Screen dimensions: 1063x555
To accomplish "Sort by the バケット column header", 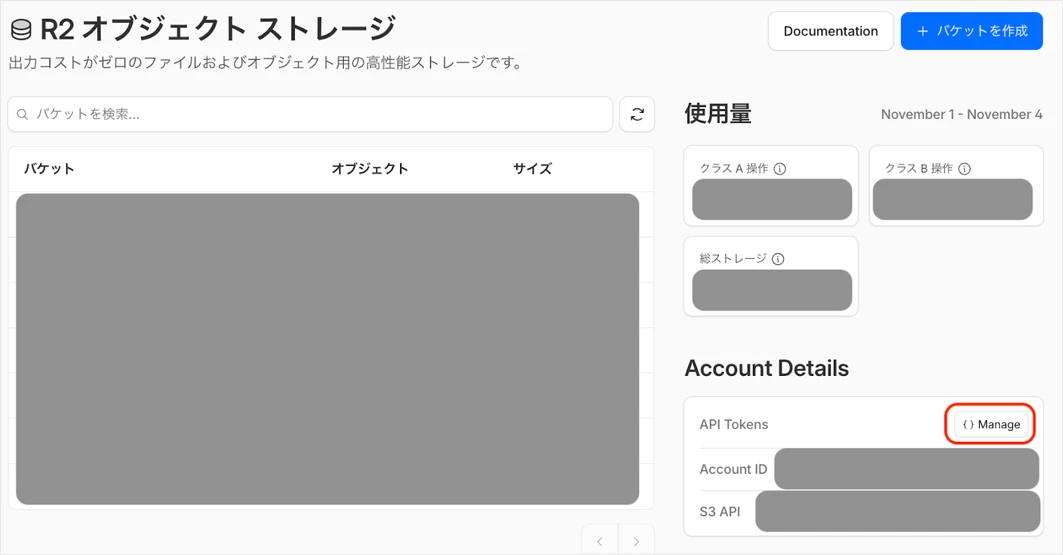I will tap(49, 169).
